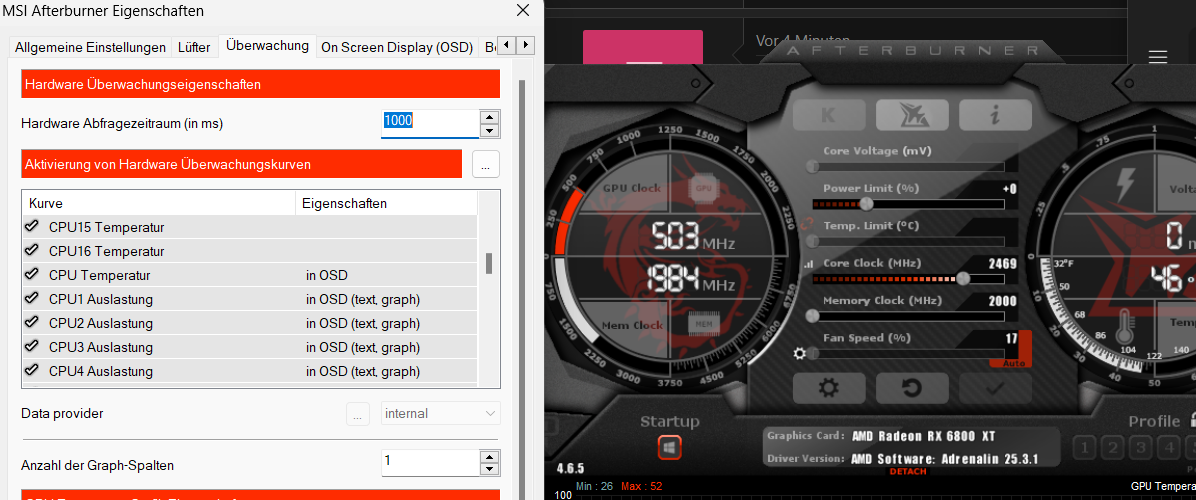The height and width of the screenshot is (500, 1196).
Task: Toggle checkmark for CPU4 Auslastung
Action: tap(31, 372)
